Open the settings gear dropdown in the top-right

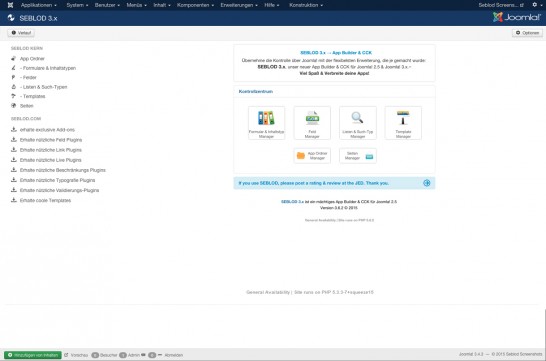pyautogui.click(x=537, y=5)
